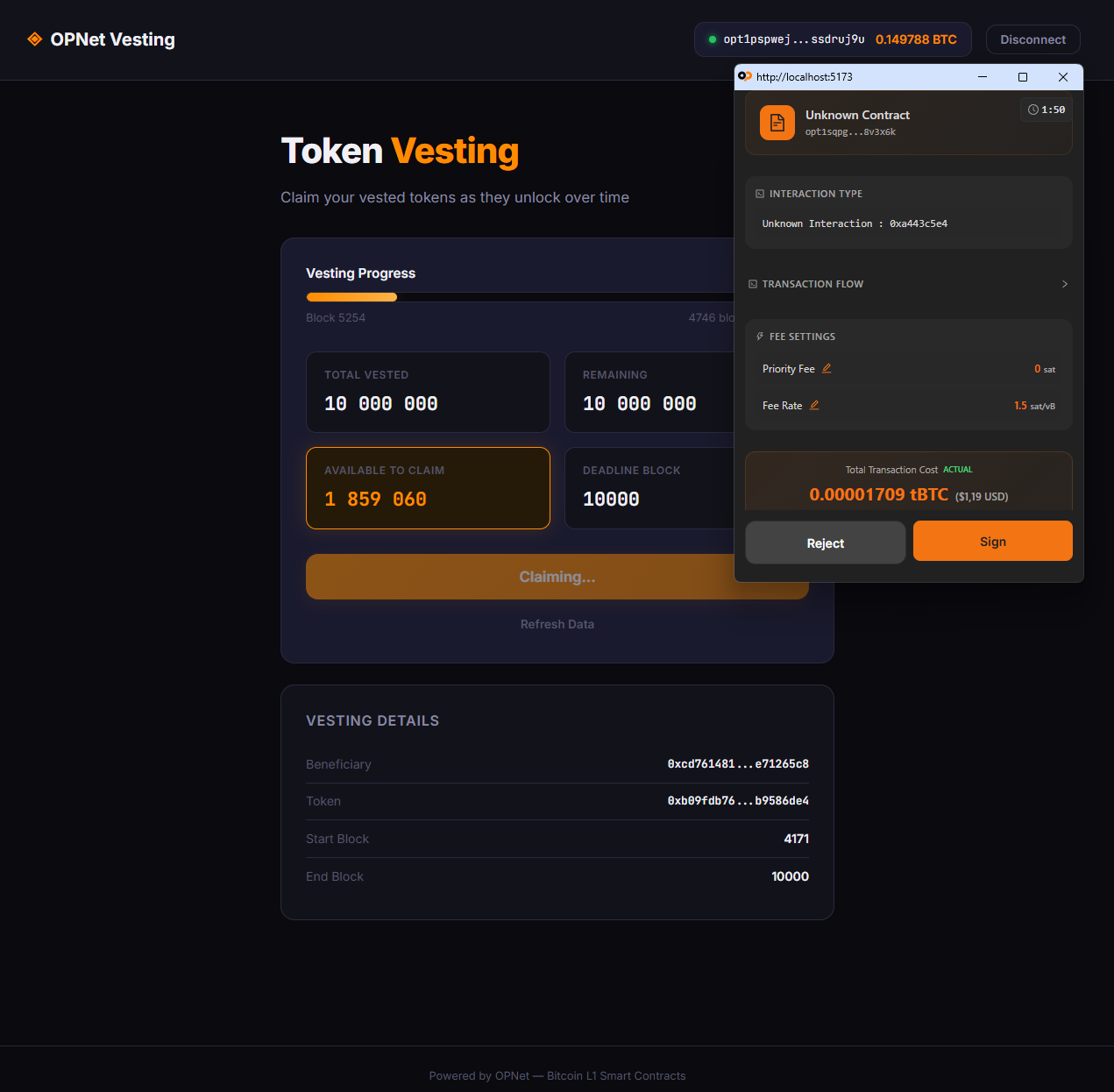The height and width of the screenshot is (1092, 1114).
Task: Click the wallet favicon in the popup title bar
Action: coord(745,76)
